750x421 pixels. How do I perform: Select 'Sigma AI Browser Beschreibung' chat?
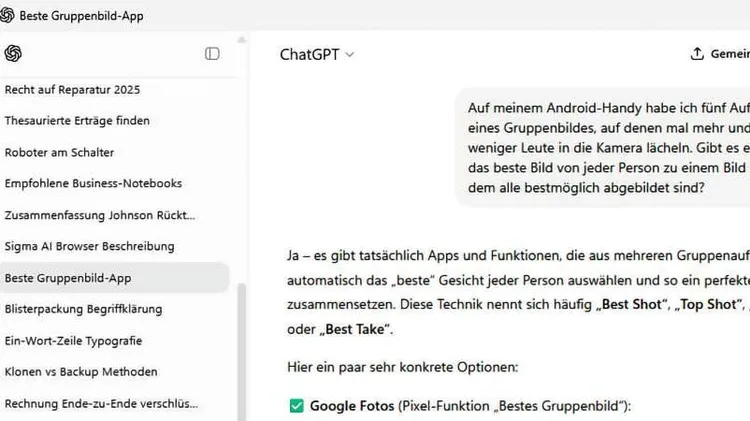(x=89, y=246)
